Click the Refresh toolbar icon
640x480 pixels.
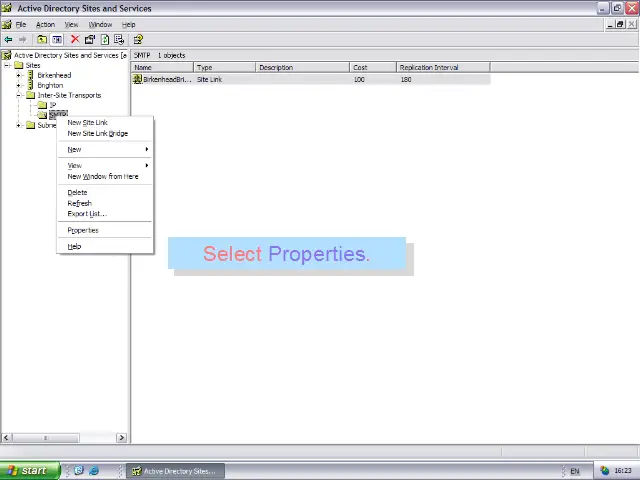[105, 40]
